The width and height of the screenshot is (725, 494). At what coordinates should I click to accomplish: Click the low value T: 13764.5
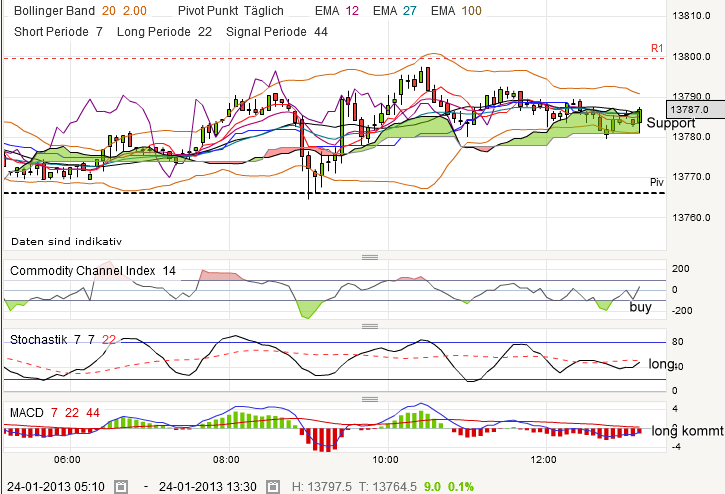coord(387,487)
